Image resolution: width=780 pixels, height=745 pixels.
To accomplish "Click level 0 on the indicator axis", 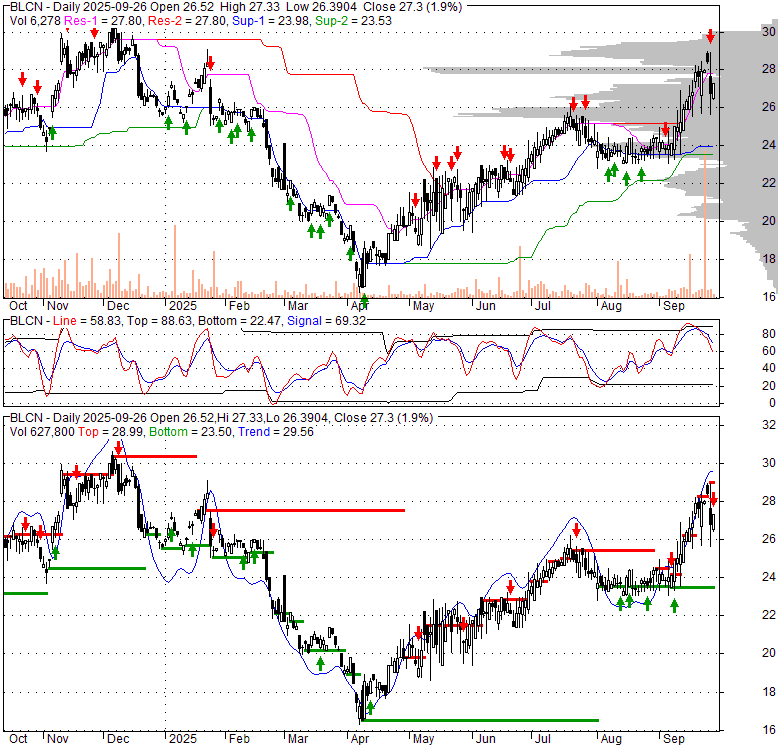I will [772, 403].
